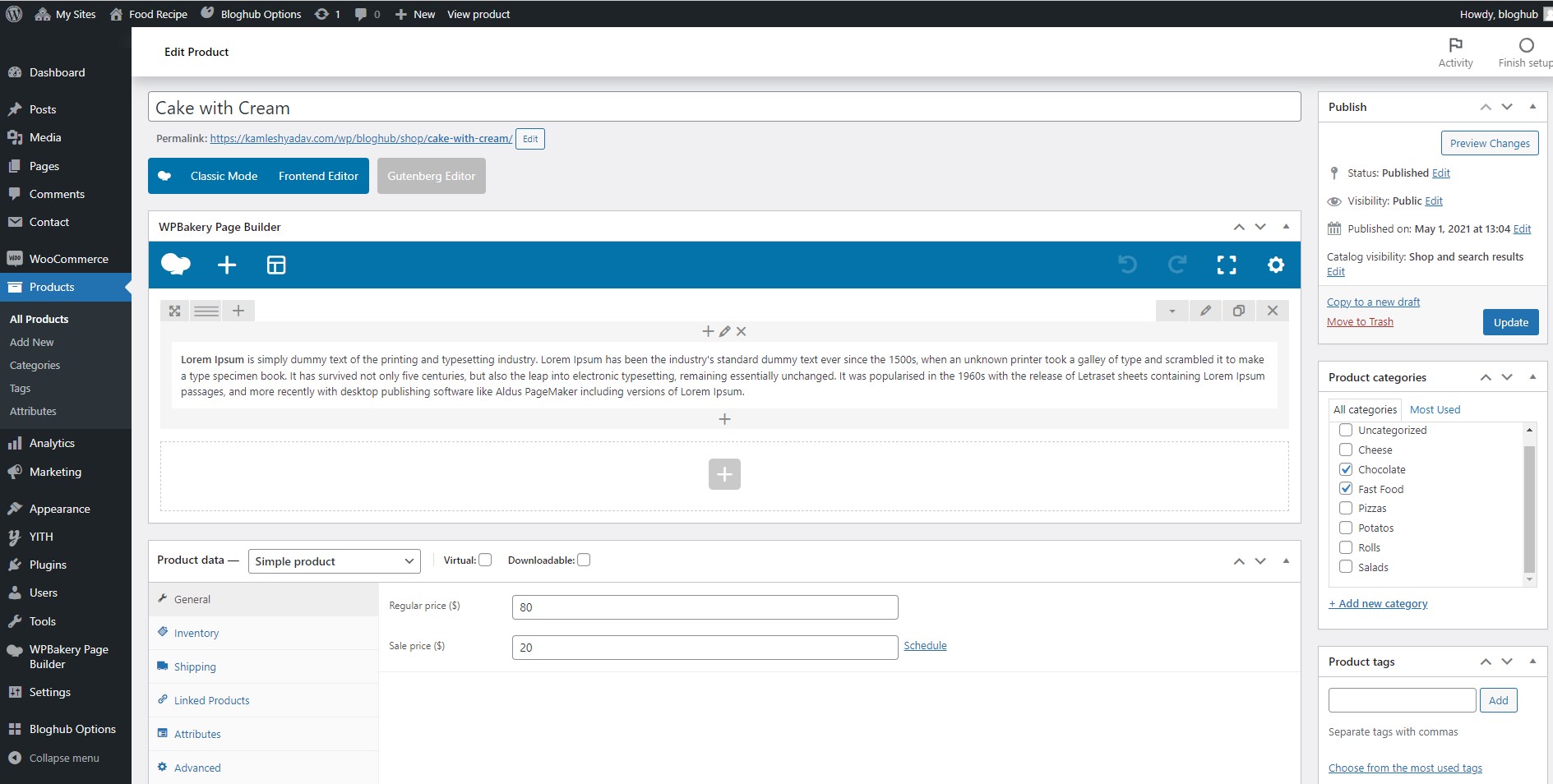Click the Schedule sale price link
Screen dimensions: 1553x784
(925, 645)
